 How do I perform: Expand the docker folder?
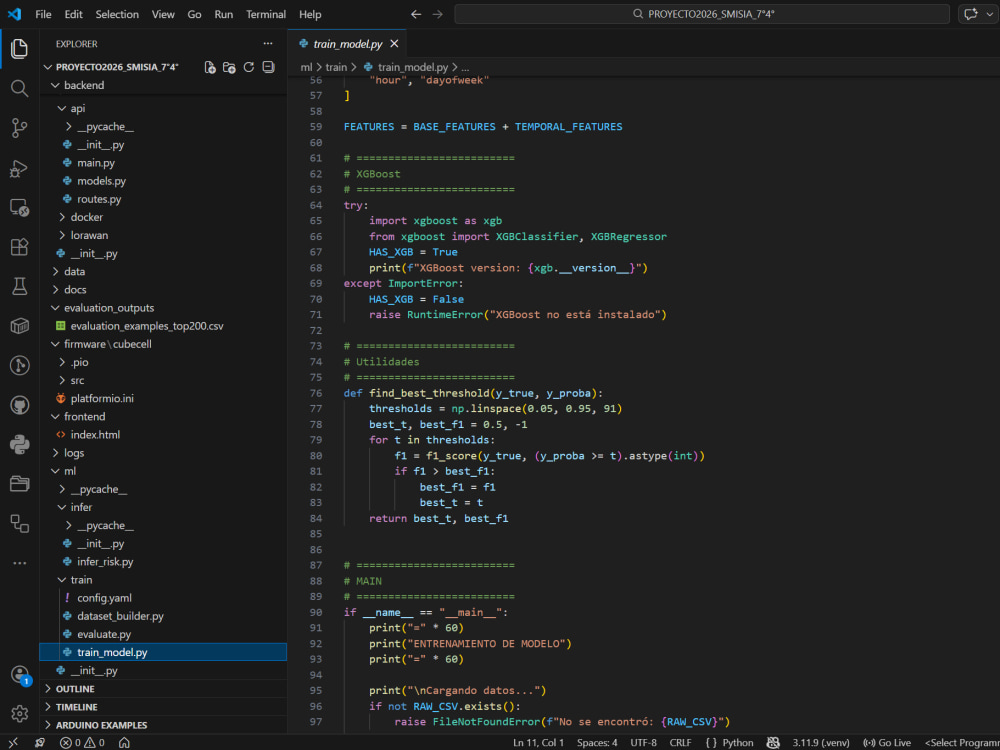click(x=163, y=217)
